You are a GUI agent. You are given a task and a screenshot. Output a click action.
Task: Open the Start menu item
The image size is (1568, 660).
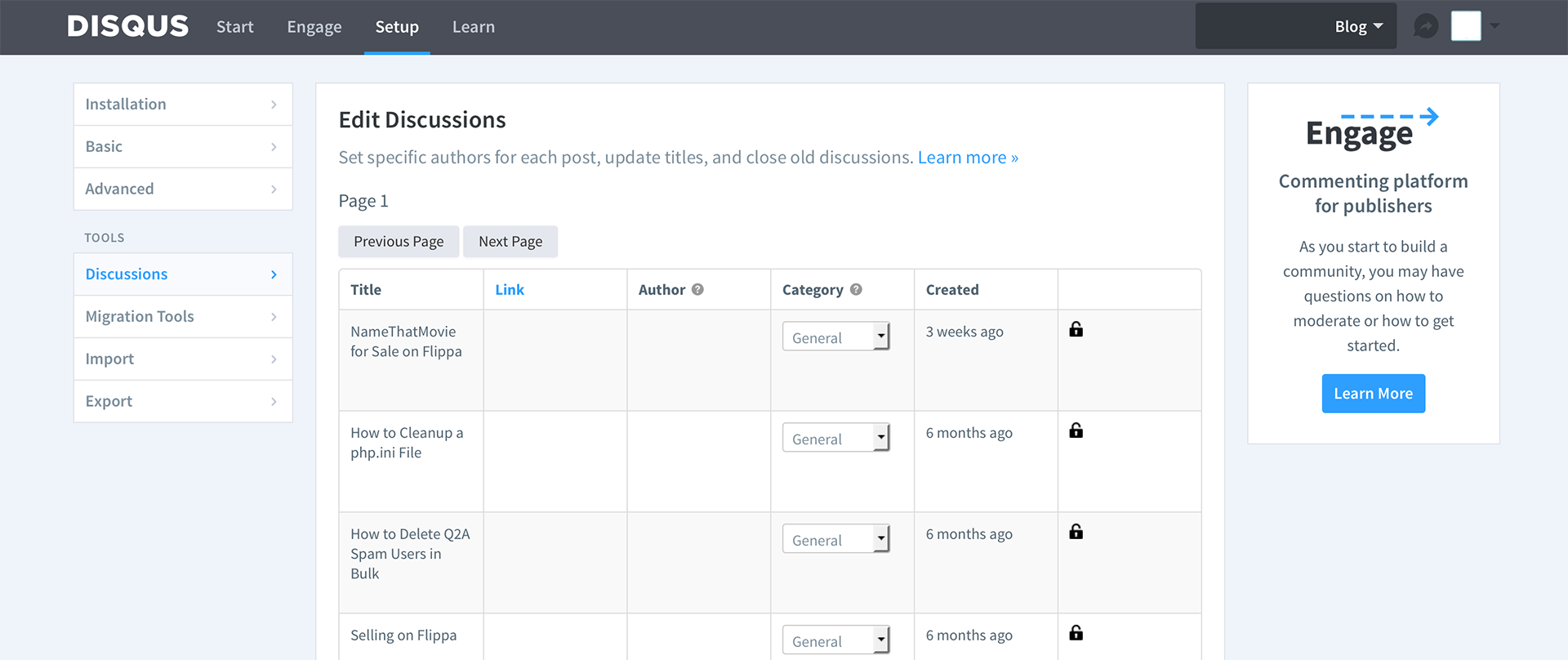click(234, 27)
